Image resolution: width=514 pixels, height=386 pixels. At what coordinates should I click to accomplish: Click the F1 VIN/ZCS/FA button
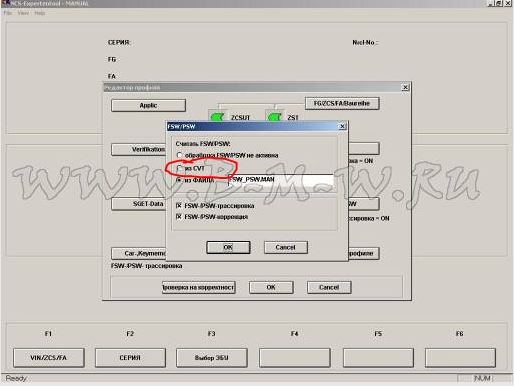pos(49,358)
